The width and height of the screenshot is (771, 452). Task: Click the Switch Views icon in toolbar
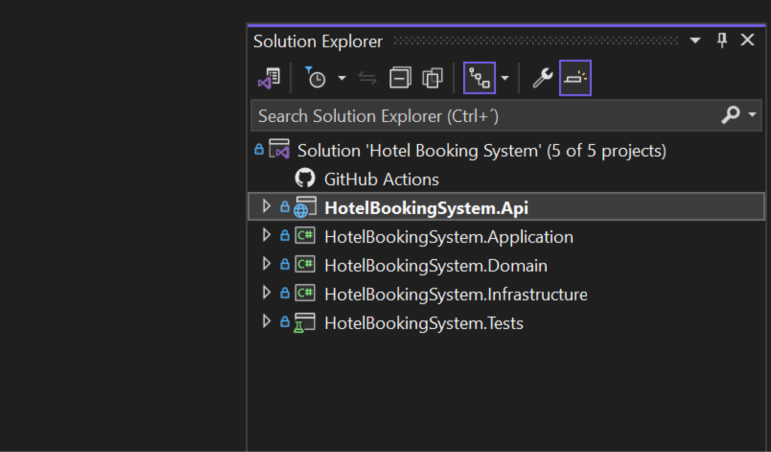coord(268,78)
